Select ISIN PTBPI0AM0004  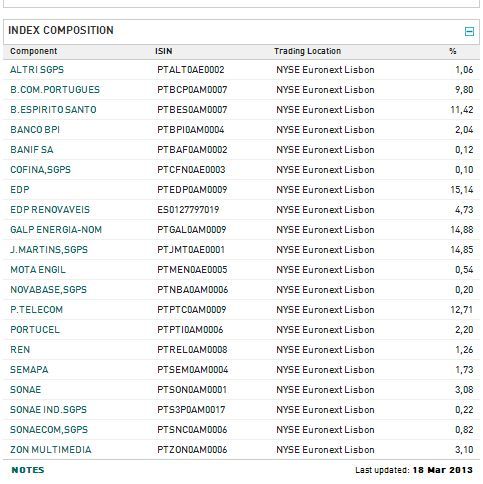[191, 130]
